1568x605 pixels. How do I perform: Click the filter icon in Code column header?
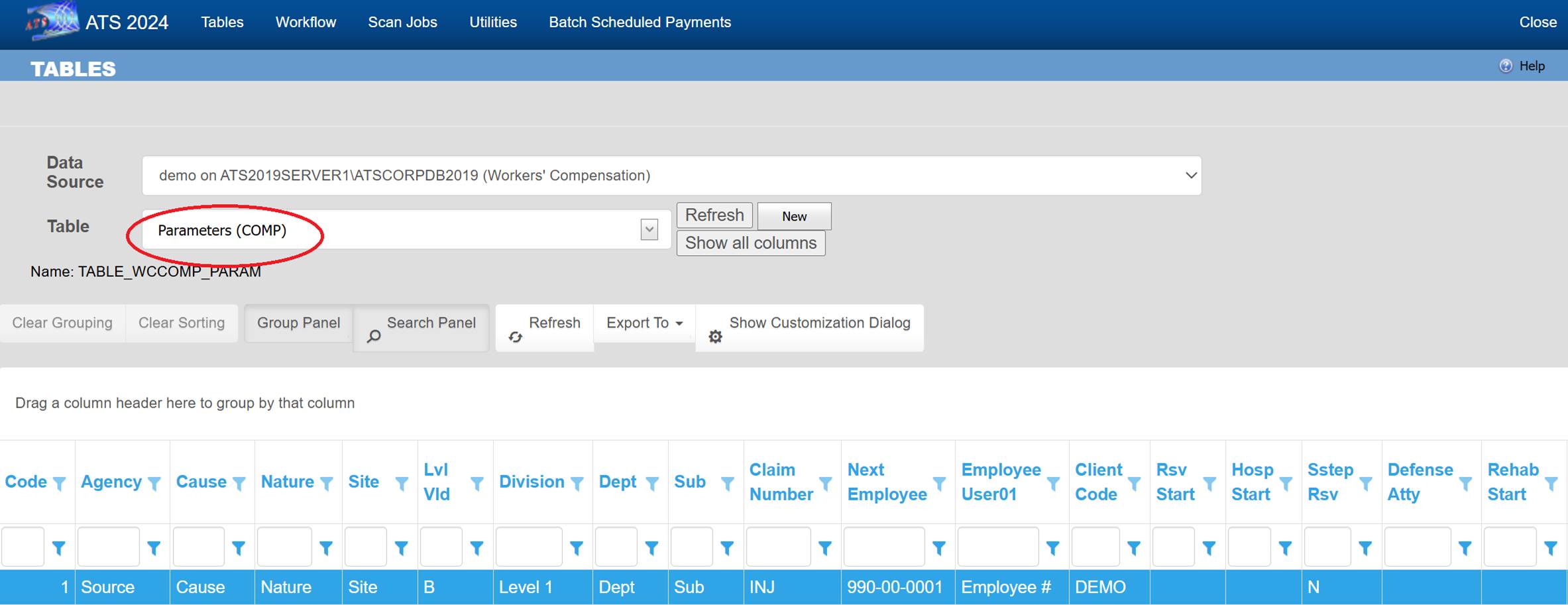click(x=59, y=484)
